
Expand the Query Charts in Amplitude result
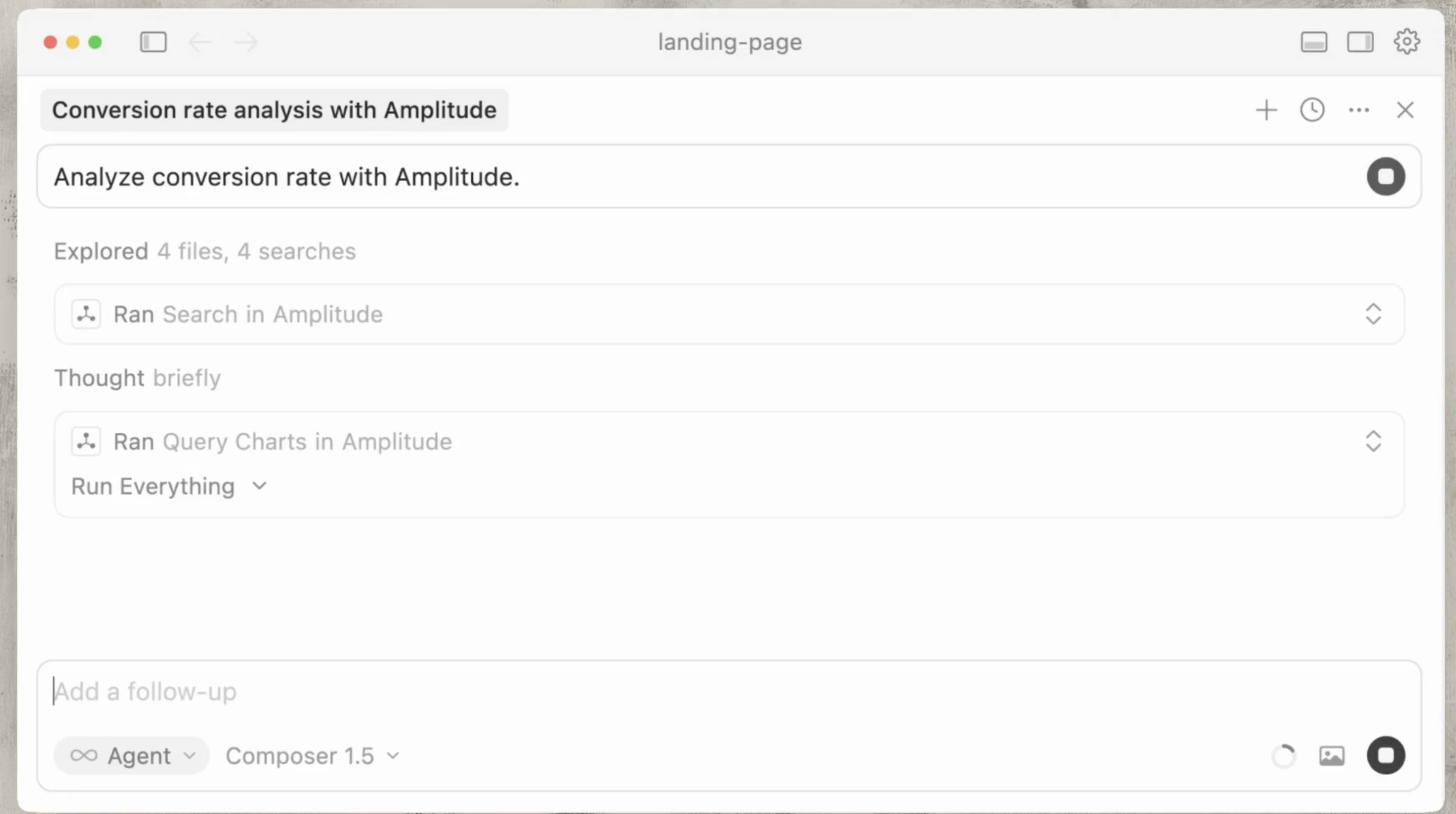click(x=1373, y=441)
